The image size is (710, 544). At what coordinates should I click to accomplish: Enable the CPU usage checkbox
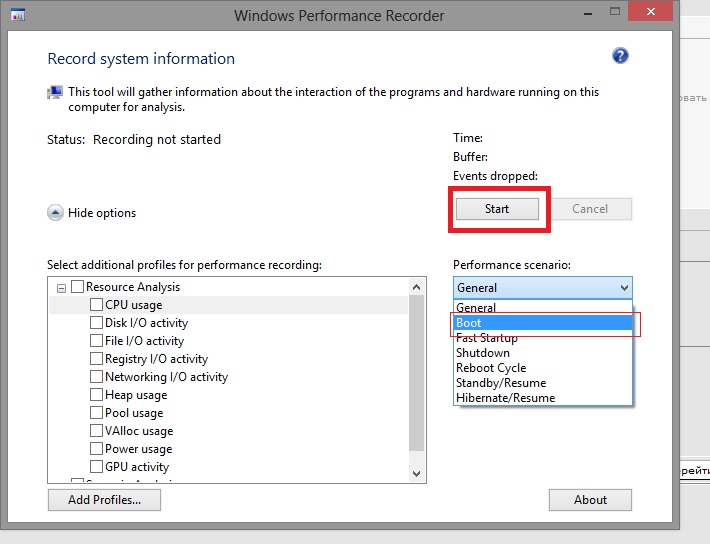(96, 304)
